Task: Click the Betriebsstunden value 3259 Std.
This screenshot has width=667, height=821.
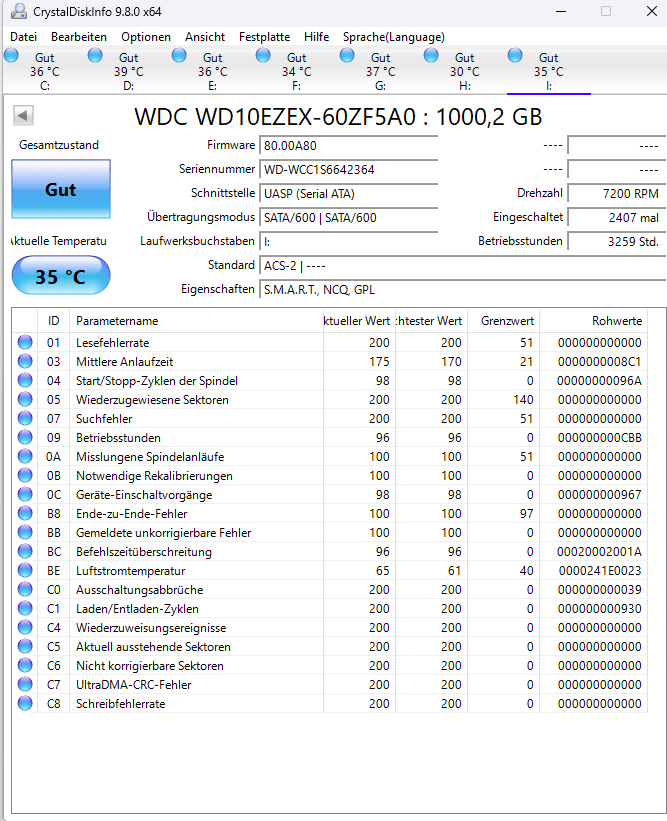Action: pyautogui.click(x=617, y=242)
